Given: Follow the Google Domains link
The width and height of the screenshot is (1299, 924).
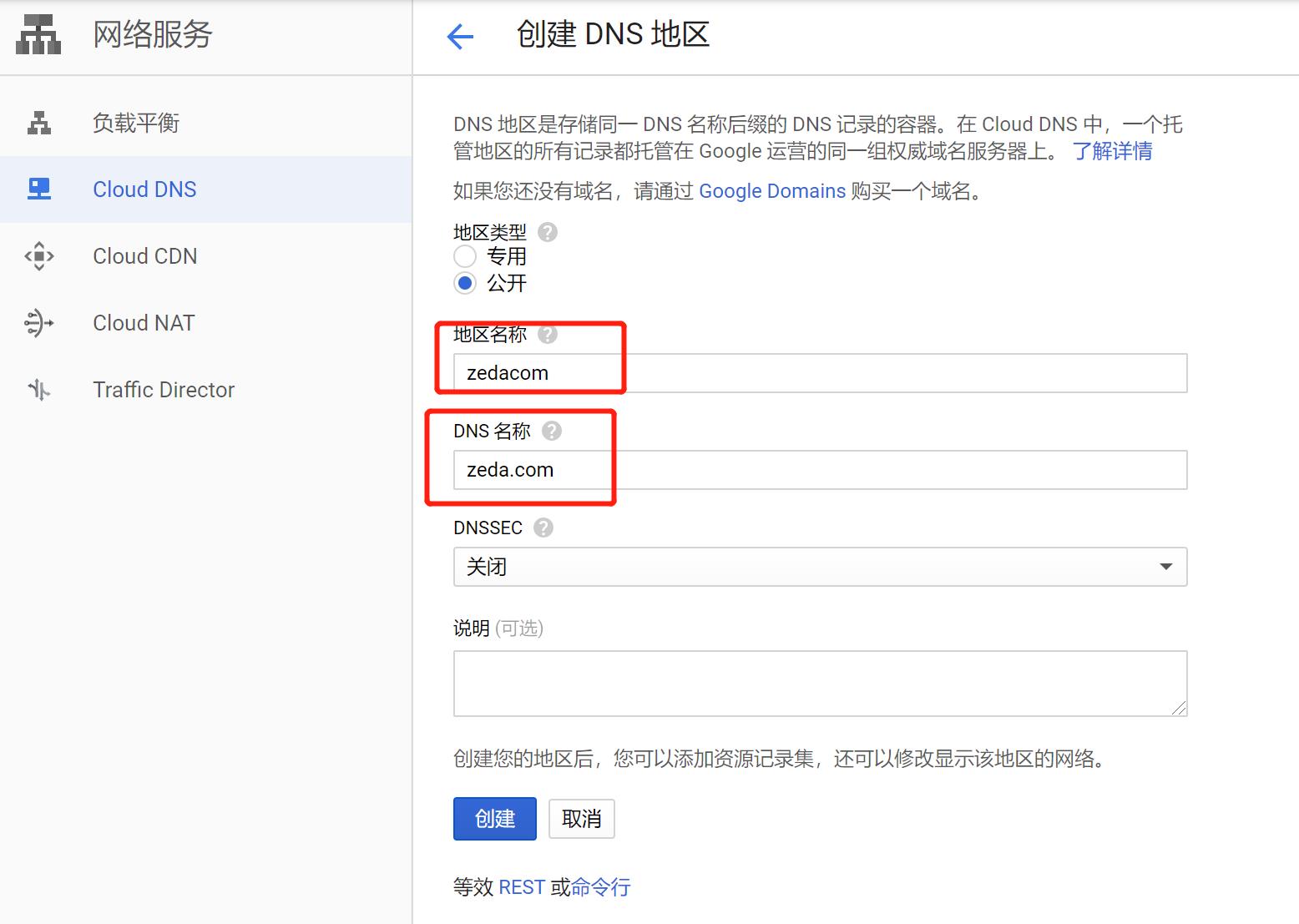Looking at the screenshot, I should 772,191.
